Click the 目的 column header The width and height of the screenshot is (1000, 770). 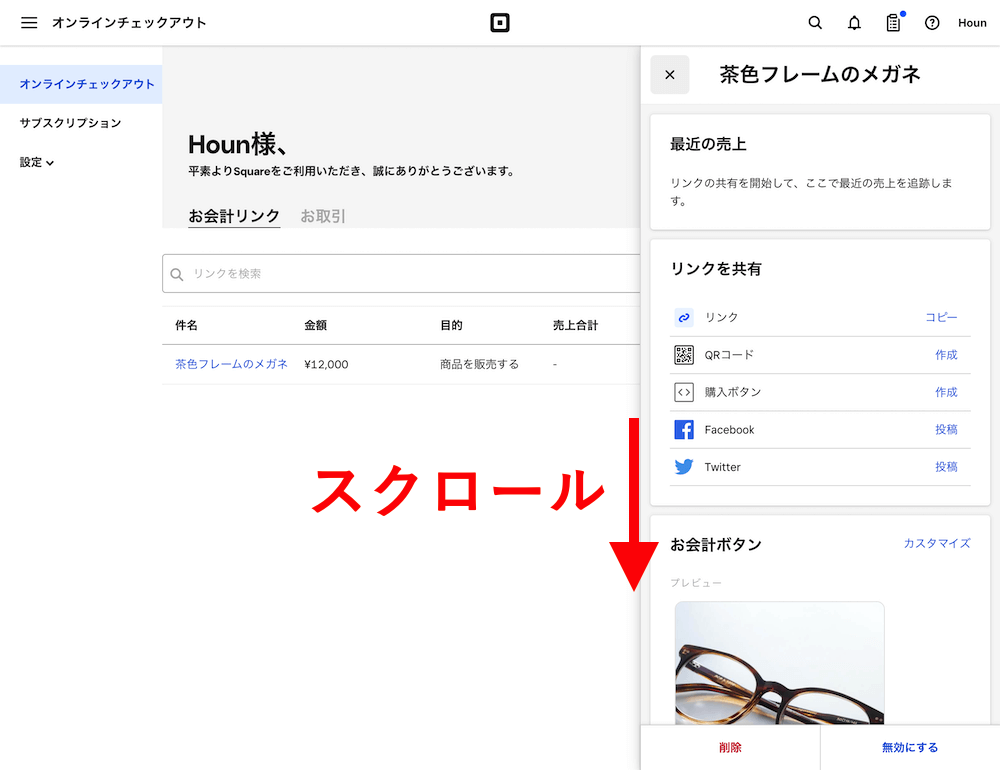452,325
